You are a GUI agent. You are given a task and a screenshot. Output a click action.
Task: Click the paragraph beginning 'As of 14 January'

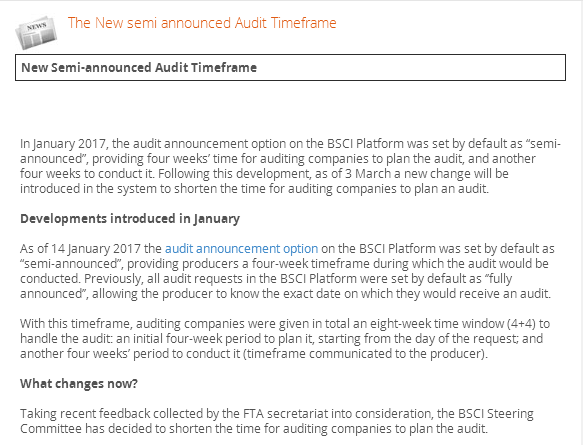click(x=287, y=271)
